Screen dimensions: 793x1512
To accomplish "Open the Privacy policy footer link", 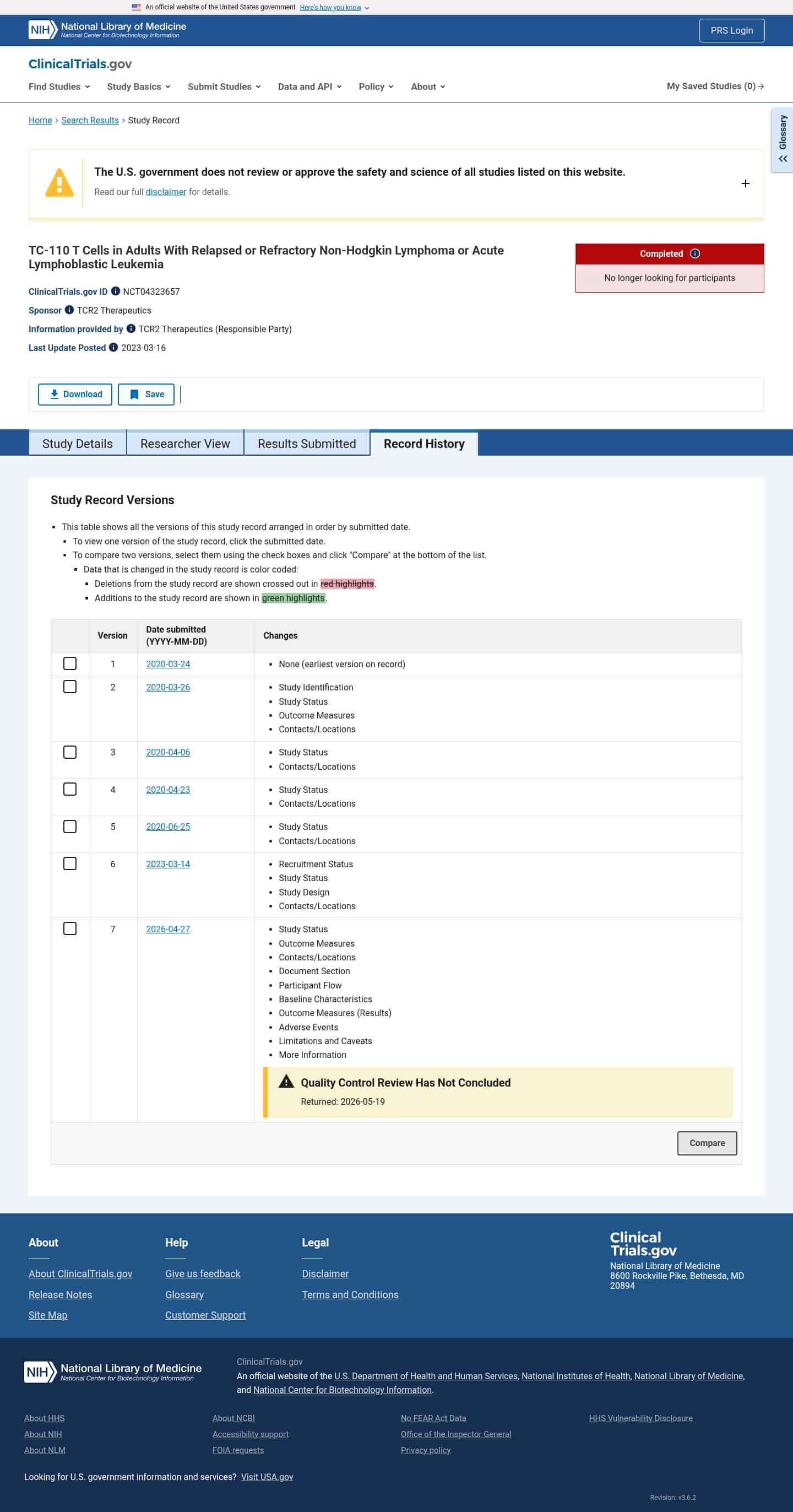I will (426, 1450).
